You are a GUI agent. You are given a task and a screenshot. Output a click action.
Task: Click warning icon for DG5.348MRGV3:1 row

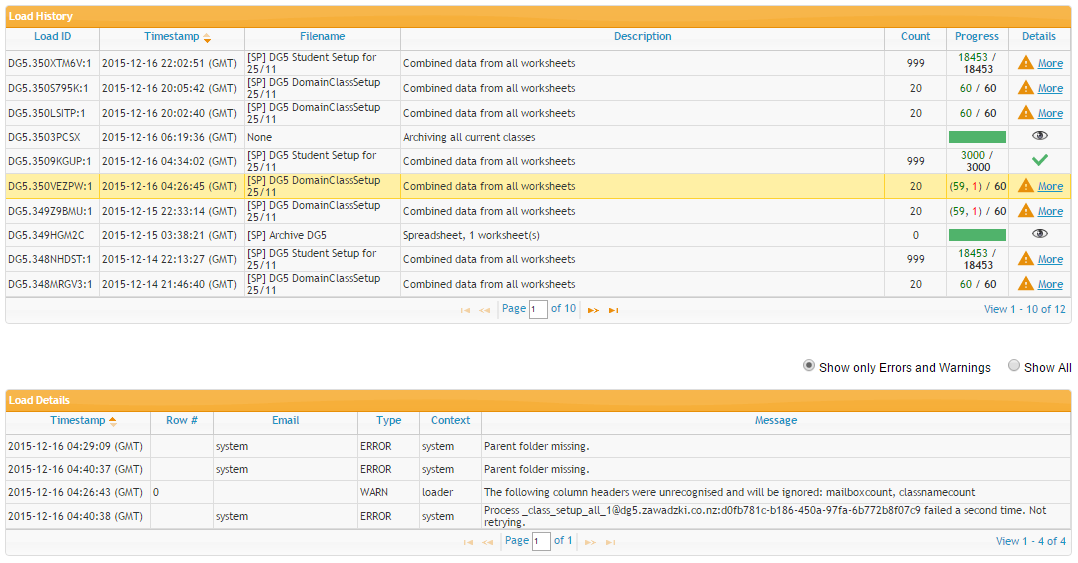(1025, 284)
